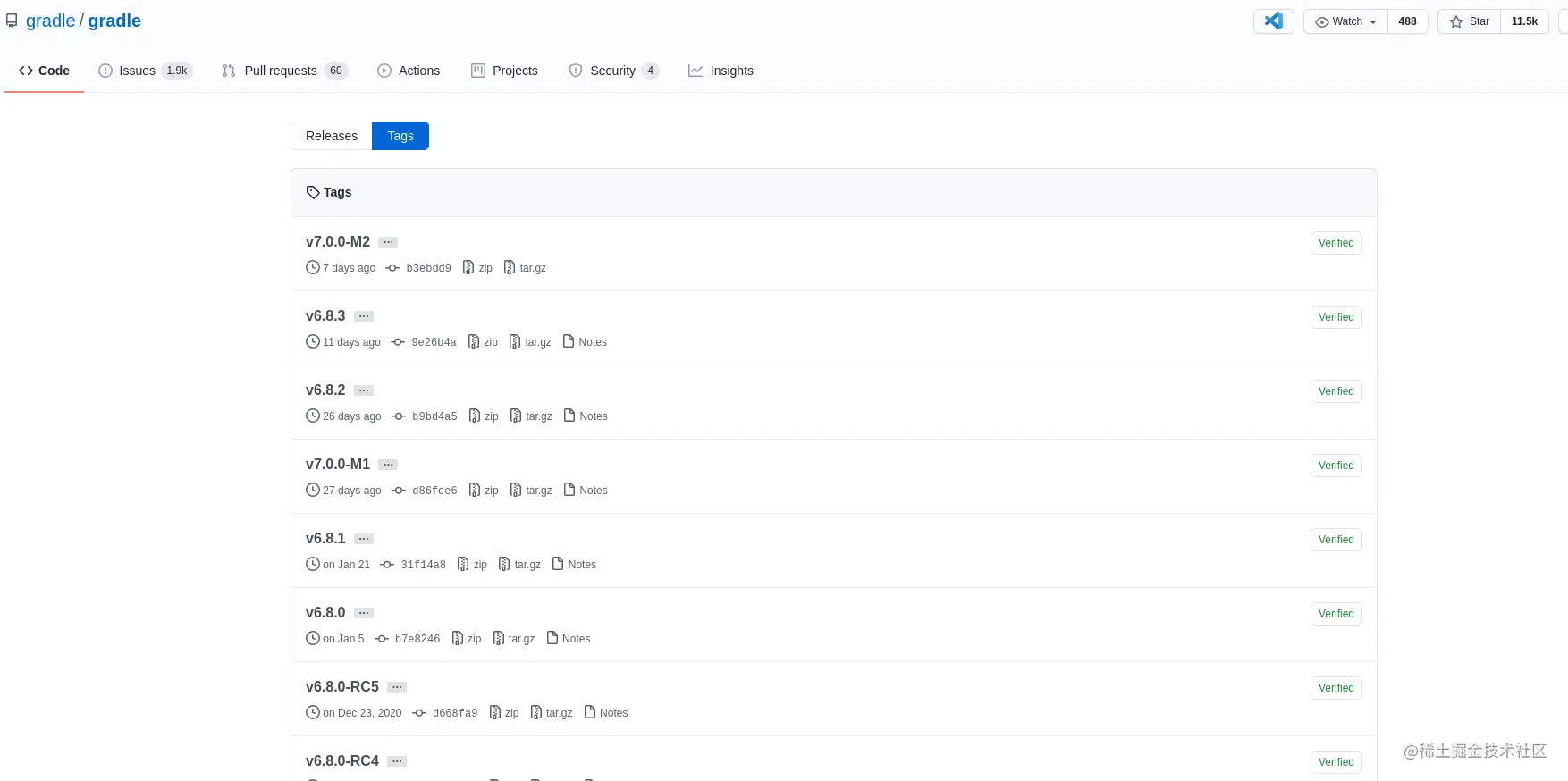1568x781 pixels.
Task: Open tag v6.8.0-RC4
Action: tap(342, 760)
